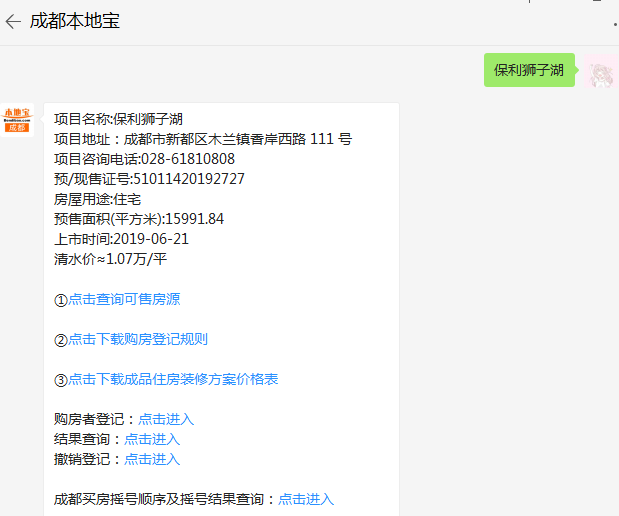Click line 房屋用途:住宅
The height and width of the screenshot is (516, 619).
coord(98,199)
